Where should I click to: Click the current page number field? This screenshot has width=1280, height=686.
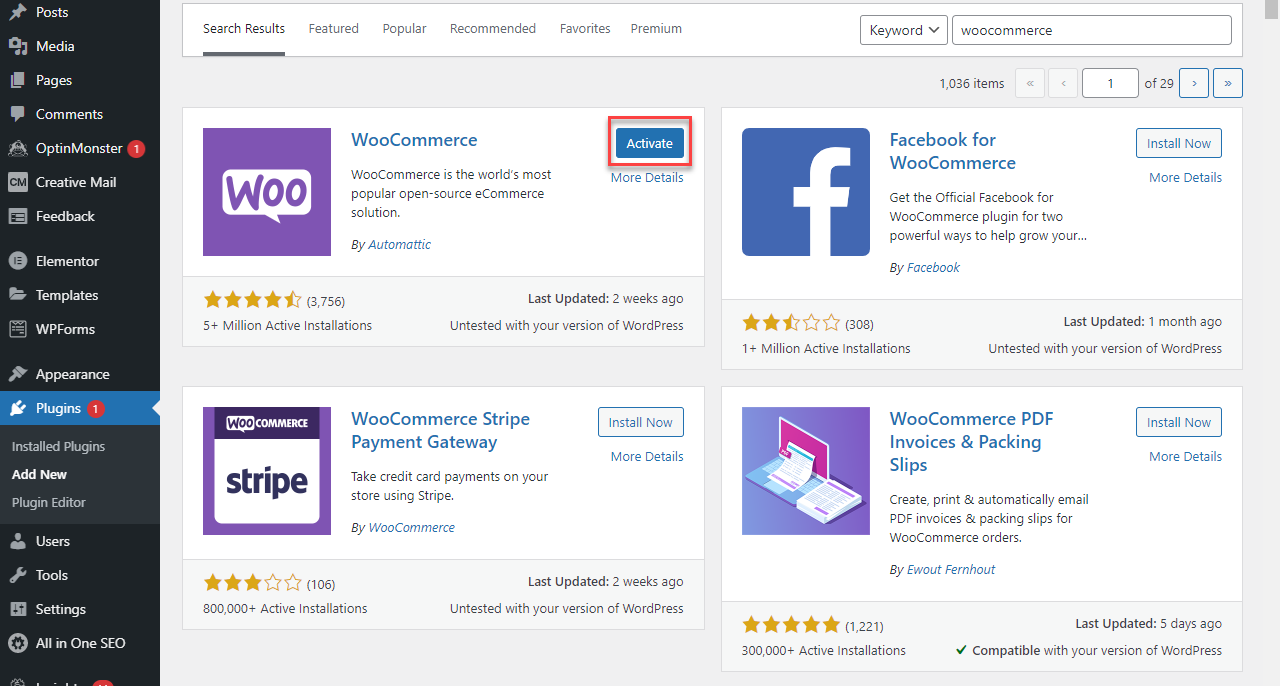coord(1110,83)
